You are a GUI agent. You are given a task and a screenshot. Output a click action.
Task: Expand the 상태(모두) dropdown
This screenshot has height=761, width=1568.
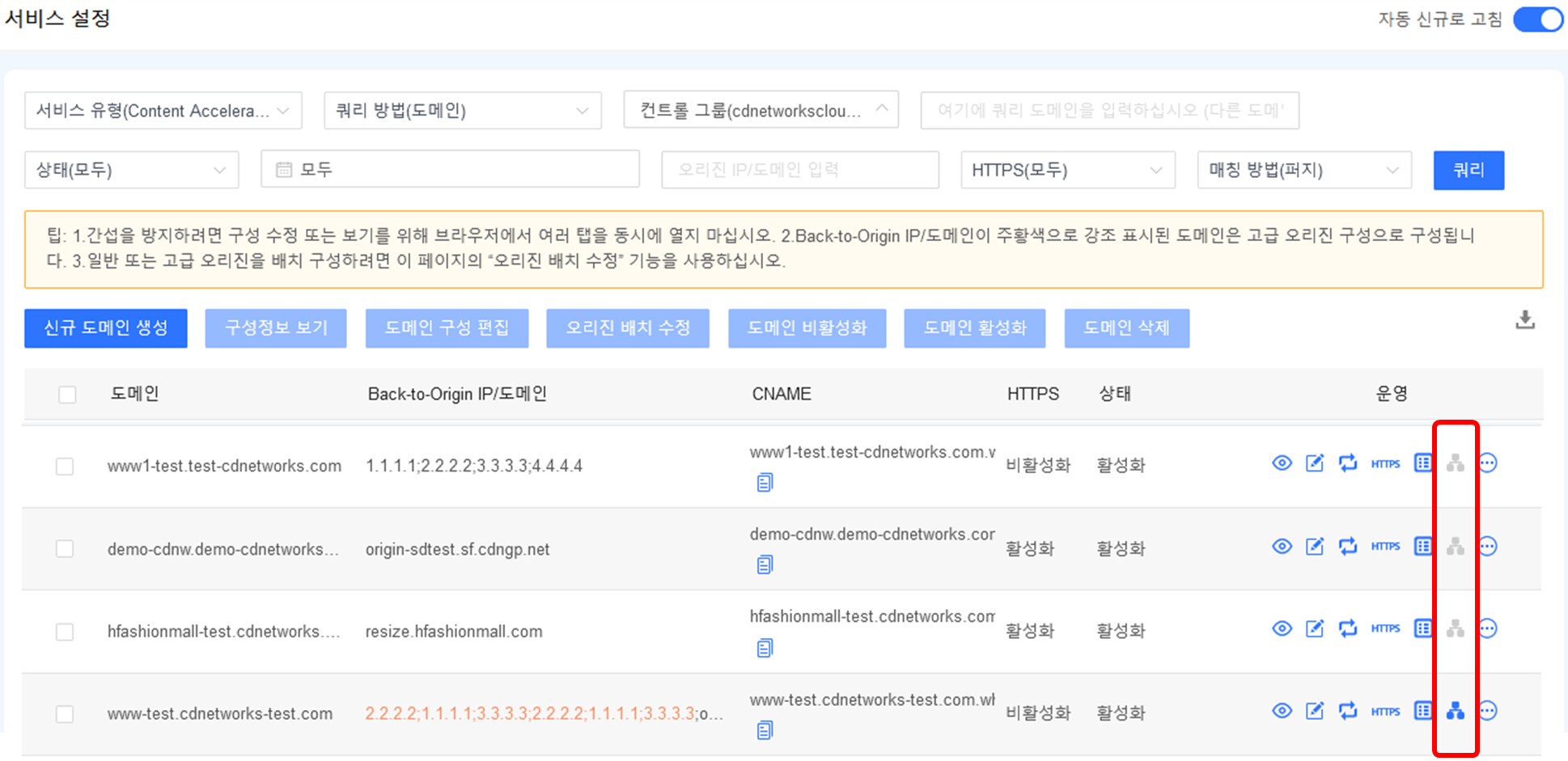coord(132,171)
